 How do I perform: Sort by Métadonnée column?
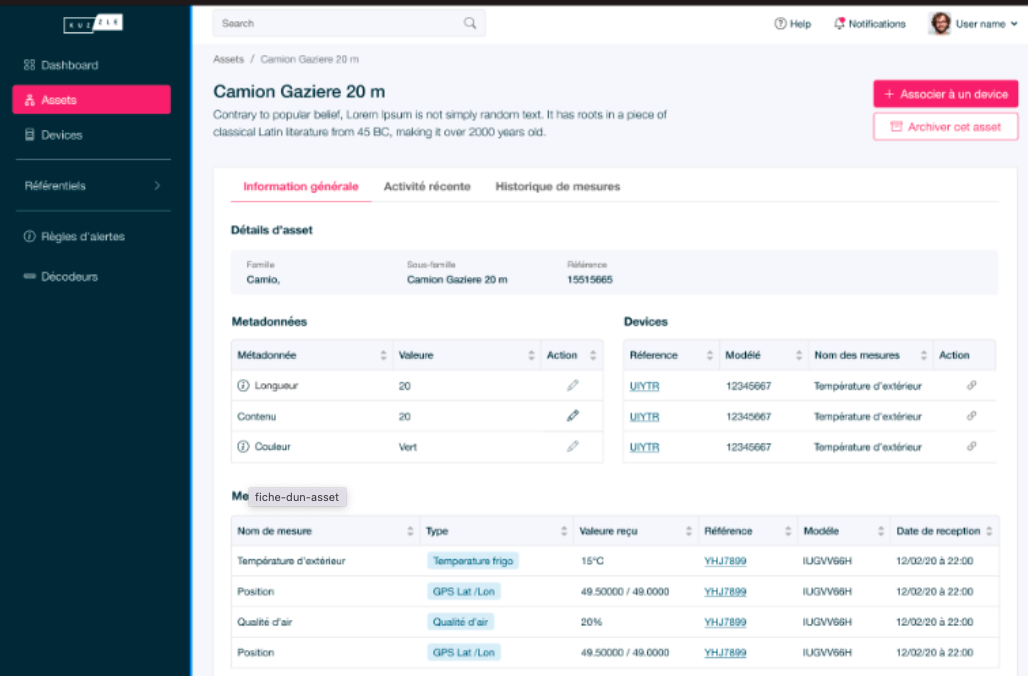383,356
